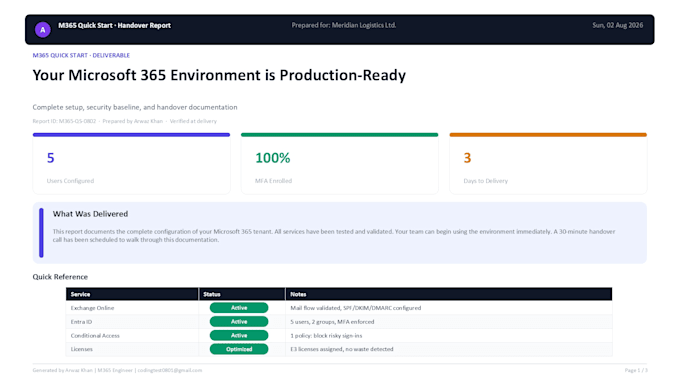
Task: Click the 'Generated by Arwaz Khan' footer text
Action: coord(117,370)
